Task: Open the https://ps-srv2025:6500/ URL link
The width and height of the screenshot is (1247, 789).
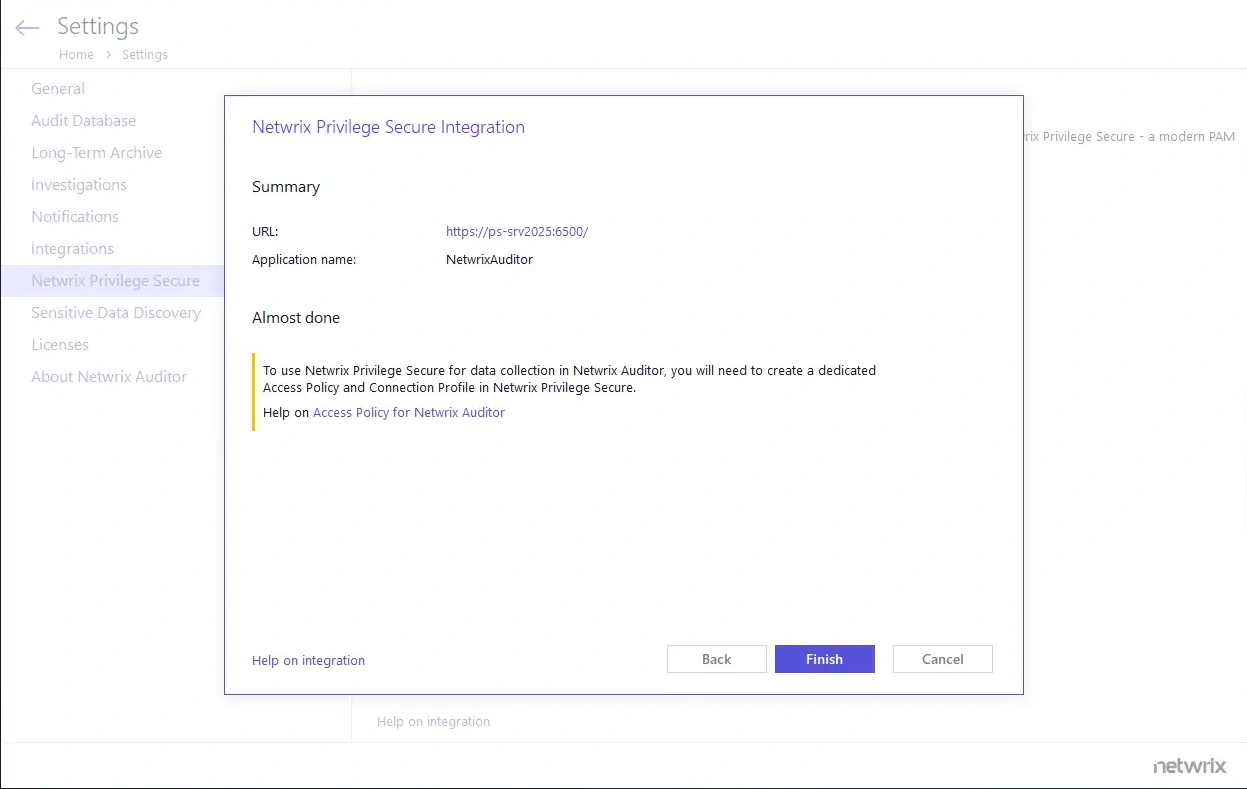Action: (517, 231)
